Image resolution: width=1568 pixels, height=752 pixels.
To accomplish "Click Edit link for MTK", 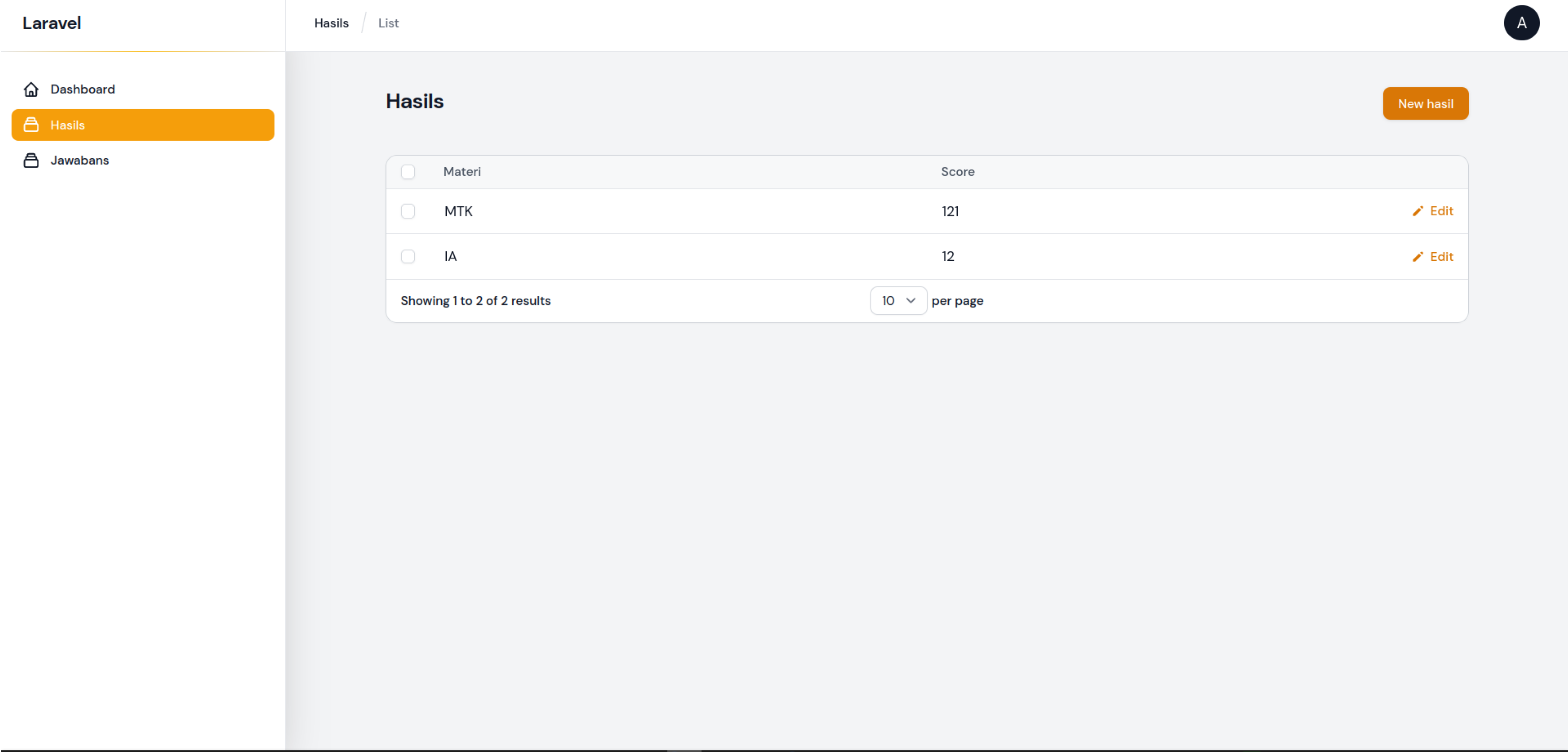I will pos(1441,211).
